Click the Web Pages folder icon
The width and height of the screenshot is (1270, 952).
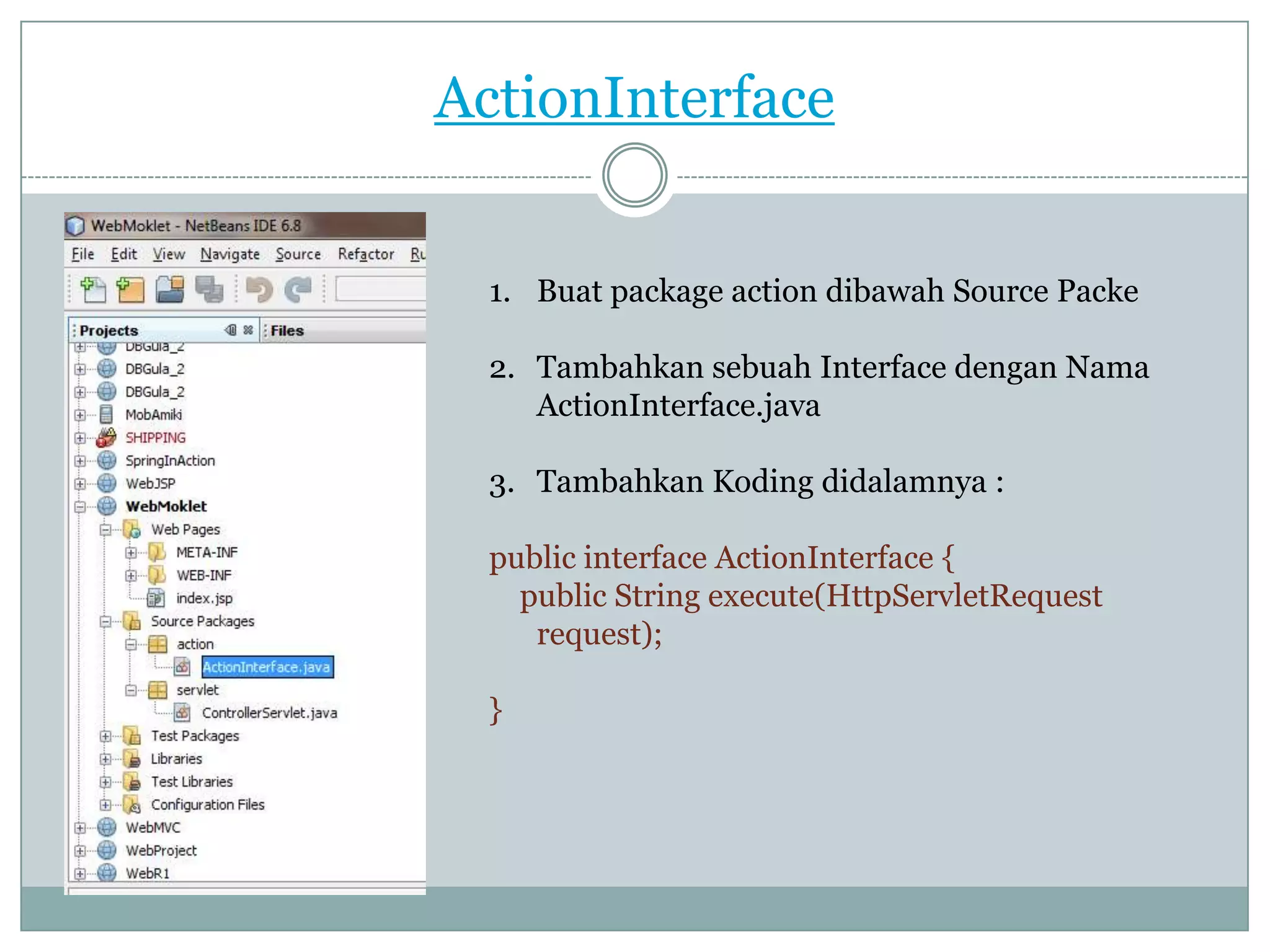click(x=132, y=529)
